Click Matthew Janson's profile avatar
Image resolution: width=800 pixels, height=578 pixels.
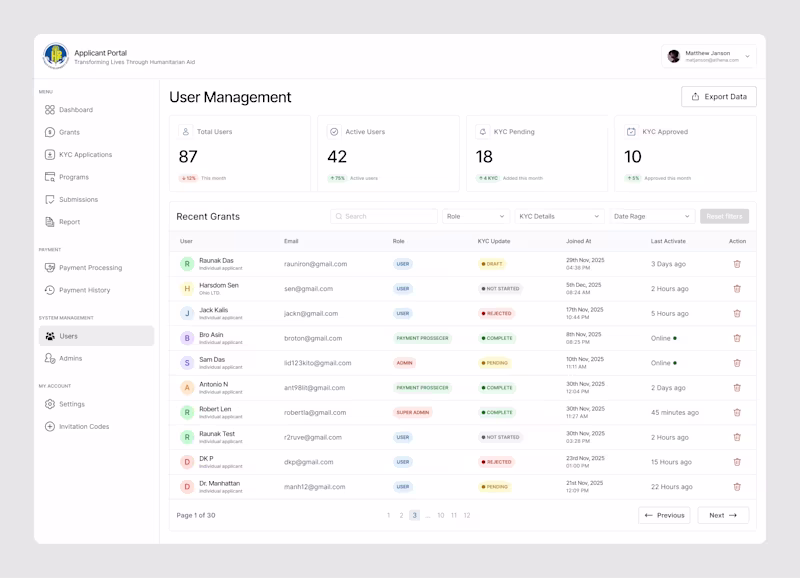(x=674, y=56)
